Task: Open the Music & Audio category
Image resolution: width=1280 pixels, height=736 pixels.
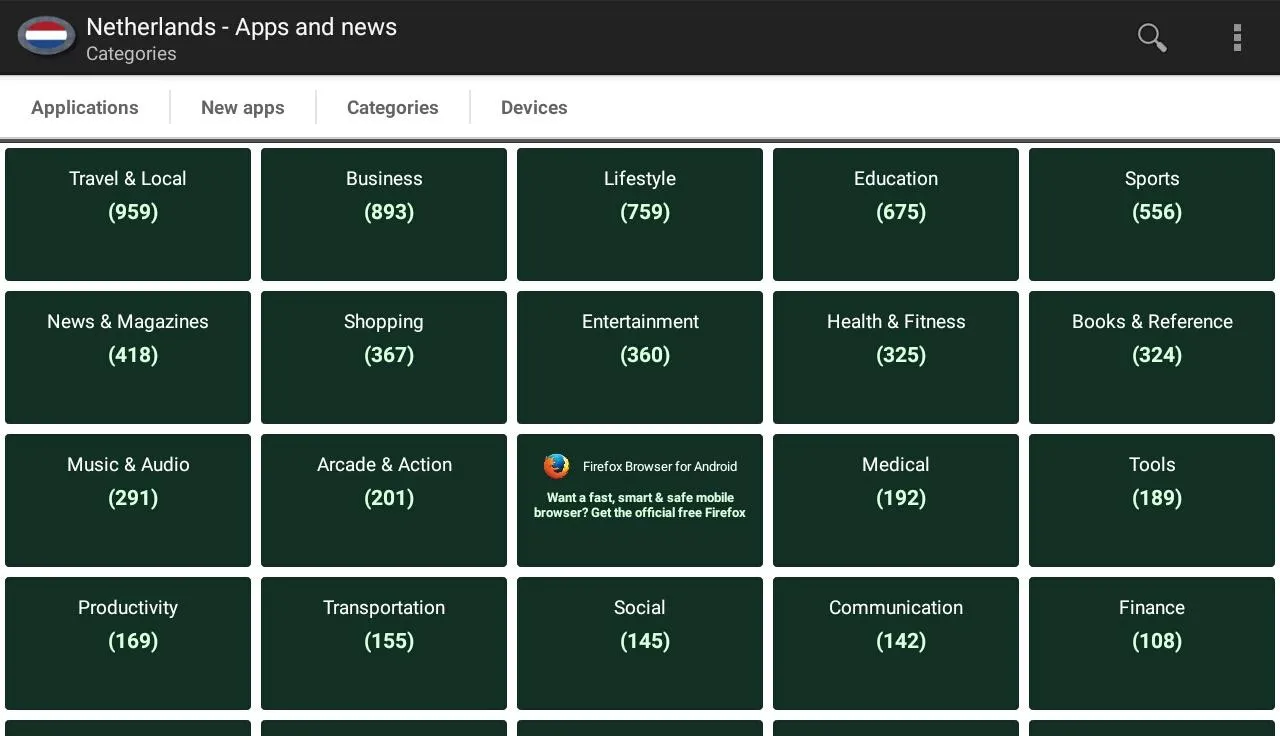Action: pos(128,500)
